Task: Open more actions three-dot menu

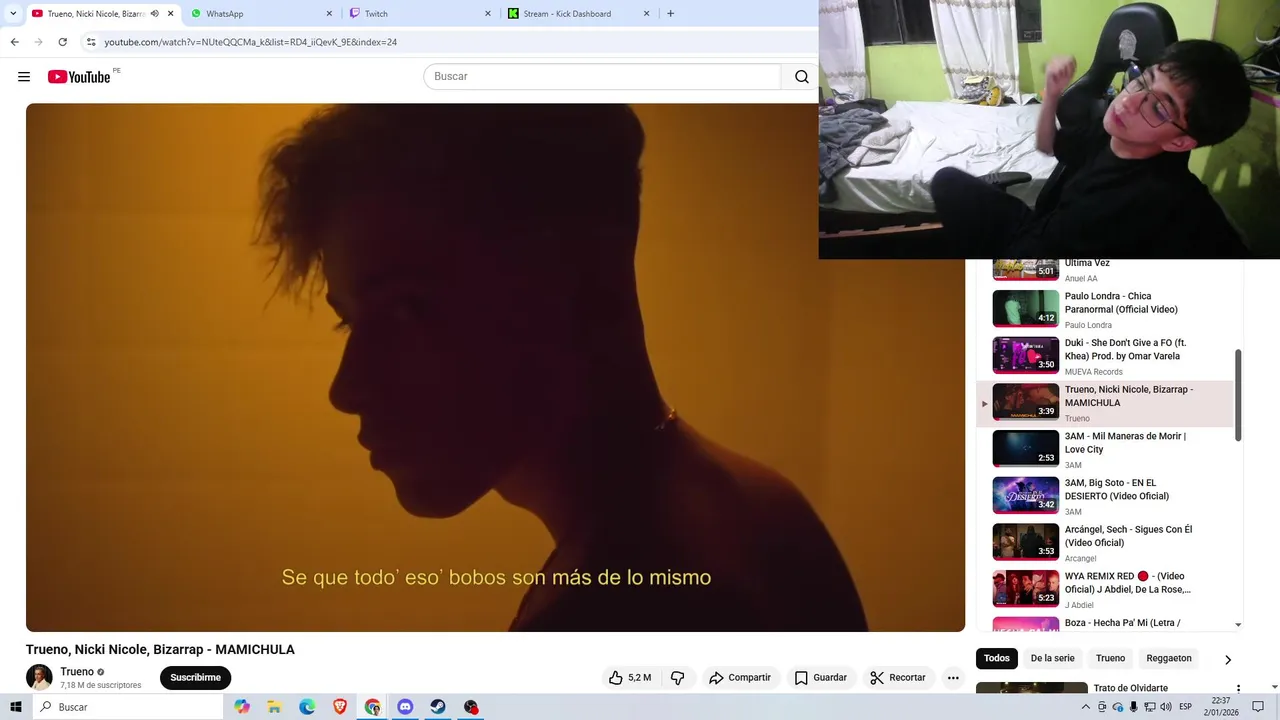Action: [x=953, y=677]
